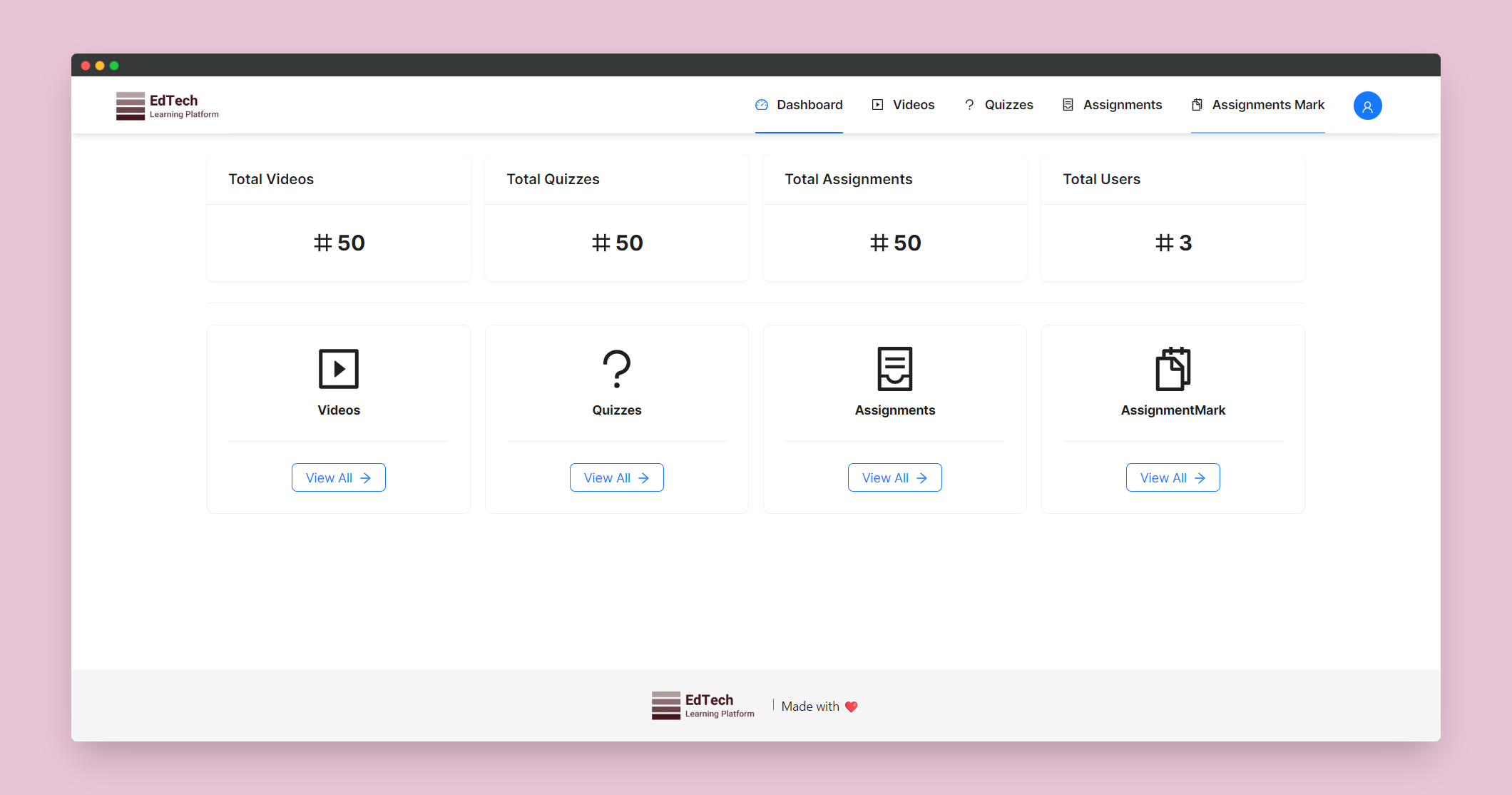Screen dimensions: 1512x795
Task: Open the Videos tab in navbar
Action: 903,105
